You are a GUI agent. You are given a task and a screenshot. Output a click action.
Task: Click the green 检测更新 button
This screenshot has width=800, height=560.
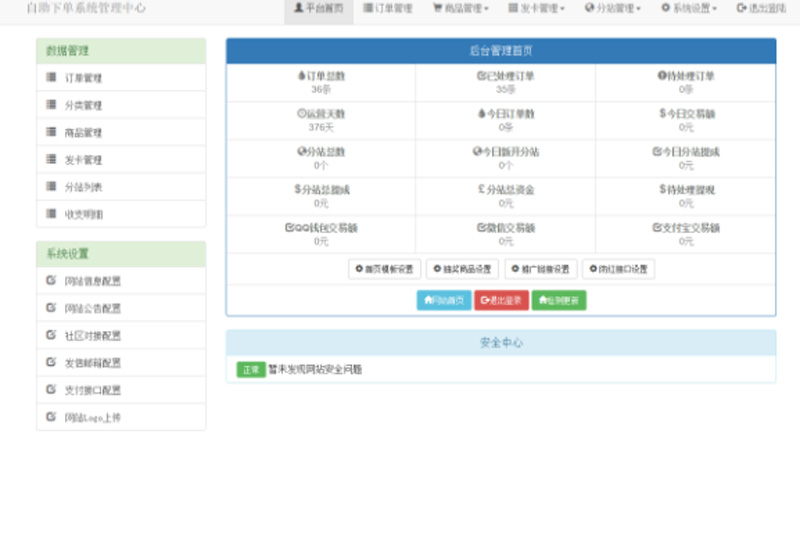pyautogui.click(x=559, y=300)
